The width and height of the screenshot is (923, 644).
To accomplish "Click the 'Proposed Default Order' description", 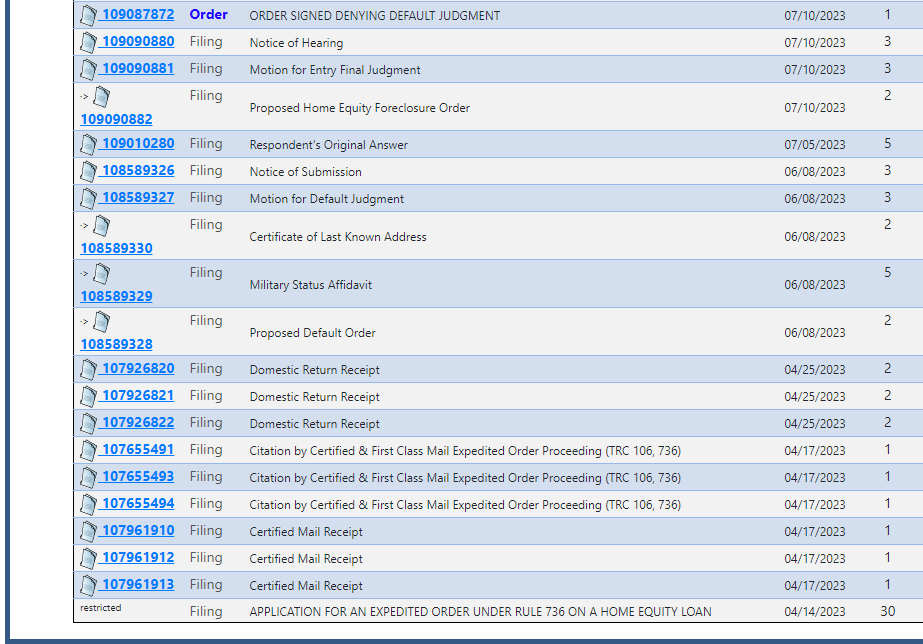I will (313, 333).
